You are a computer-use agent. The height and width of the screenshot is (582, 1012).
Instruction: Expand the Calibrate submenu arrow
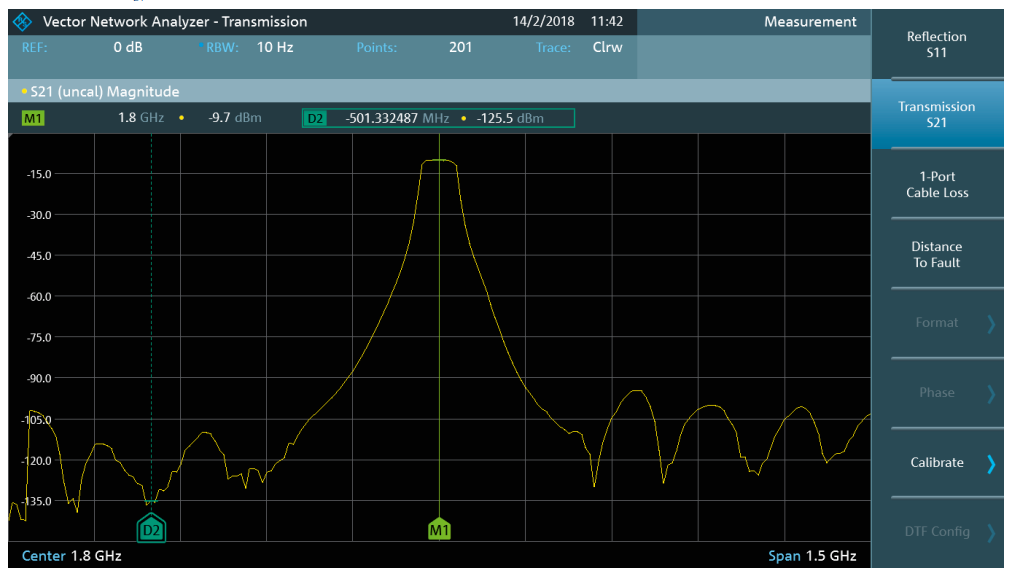click(x=990, y=463)
